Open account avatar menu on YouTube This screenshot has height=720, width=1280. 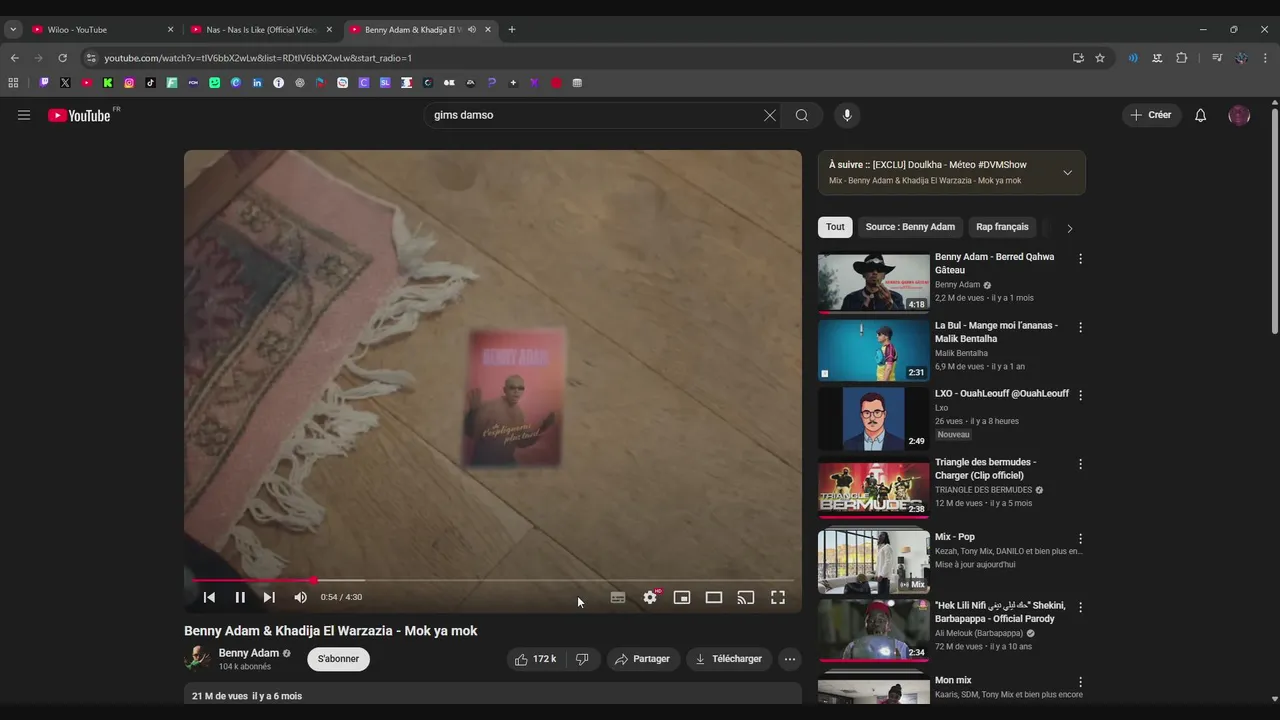click(x=1239, y=115)
